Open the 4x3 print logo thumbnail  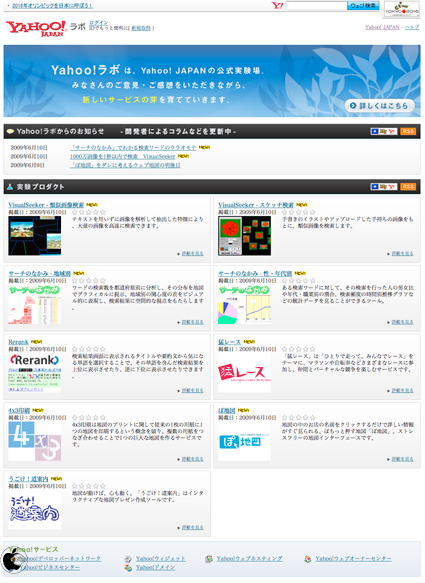coord(35,441)
